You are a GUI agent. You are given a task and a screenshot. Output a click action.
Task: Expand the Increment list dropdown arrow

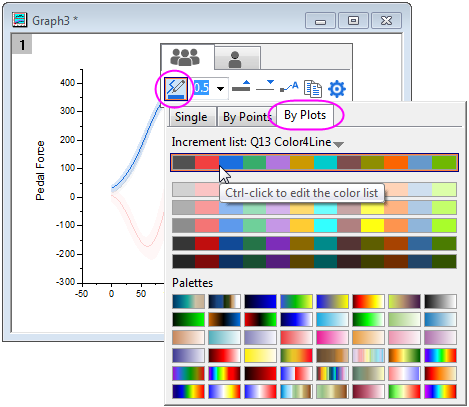point(338,144)
